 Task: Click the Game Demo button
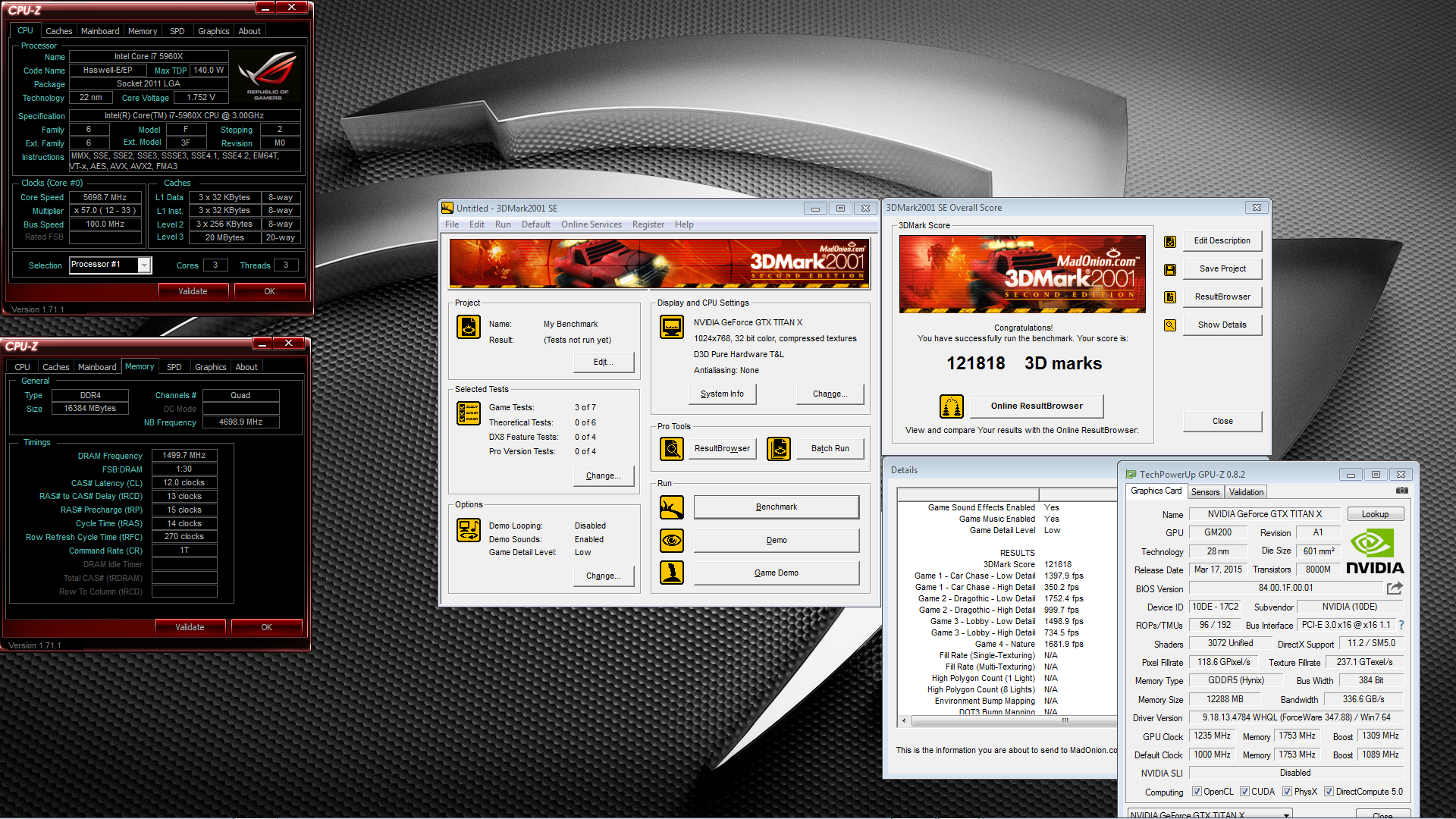pos(777,573)
